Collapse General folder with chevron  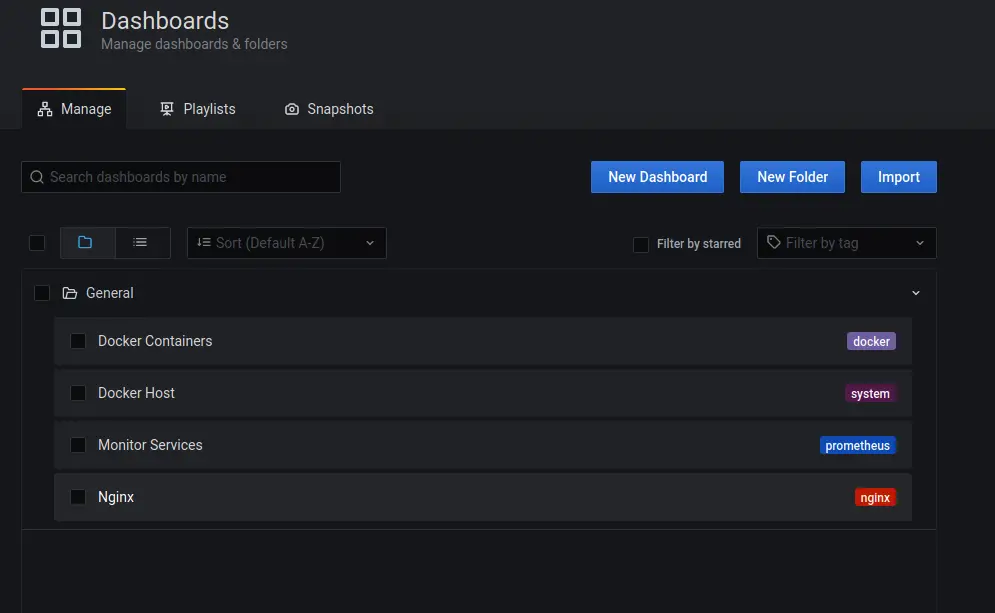pyautogui.click(x=916, y=293)
